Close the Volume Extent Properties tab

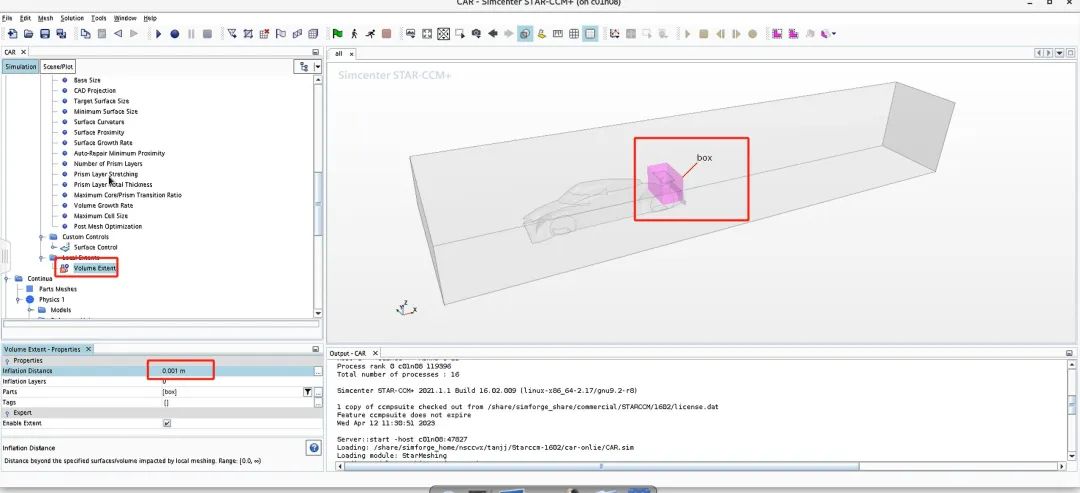point(88,349)
